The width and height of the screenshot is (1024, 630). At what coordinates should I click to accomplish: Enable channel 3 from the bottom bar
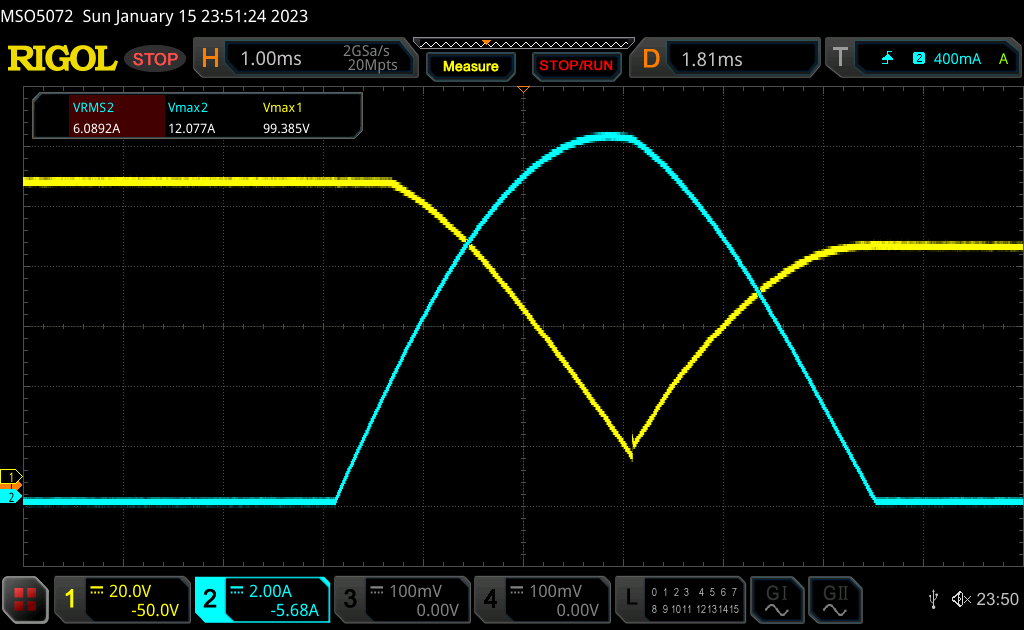pyautogui.click(x=400, y=600)
